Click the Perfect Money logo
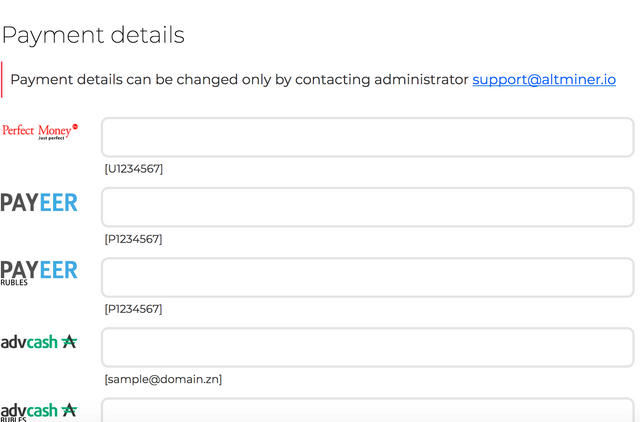The image size is (640, 422). click(40, 131)
